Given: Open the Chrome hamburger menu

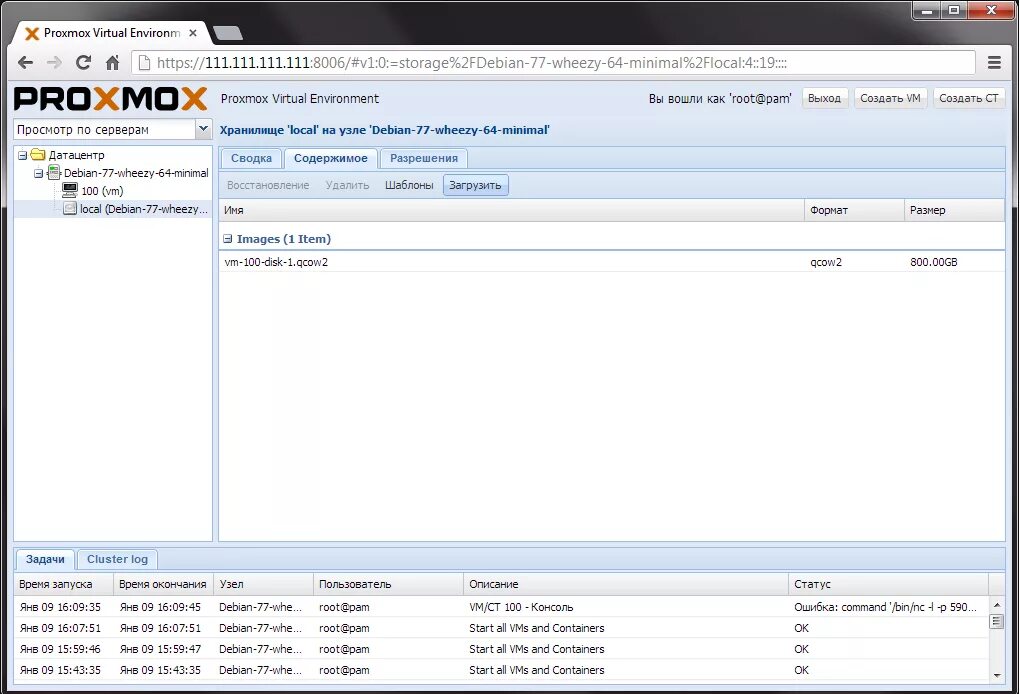Looking at the screenshot, I should tap(994, 62).
